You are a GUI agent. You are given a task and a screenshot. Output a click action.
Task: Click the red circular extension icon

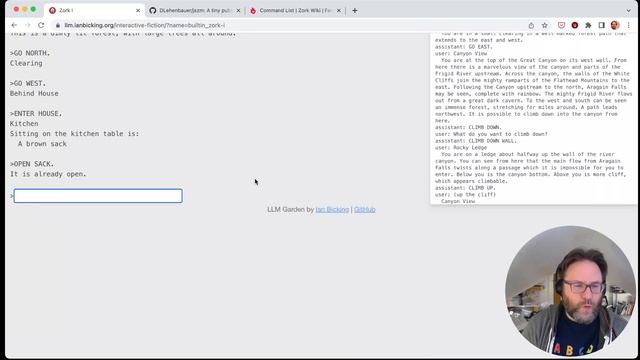pos(575,25)
